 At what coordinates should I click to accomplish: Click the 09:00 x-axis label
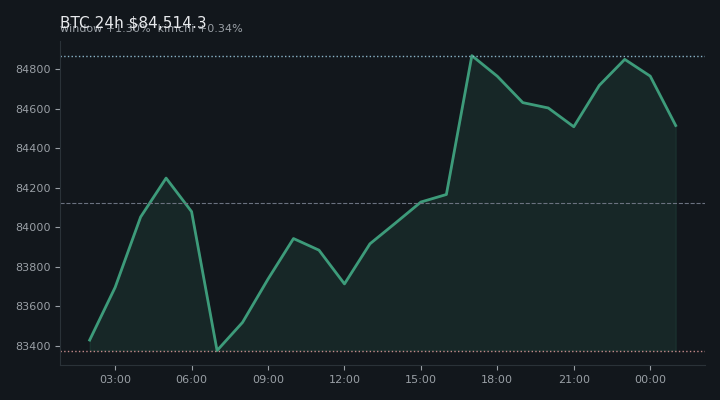268,379
